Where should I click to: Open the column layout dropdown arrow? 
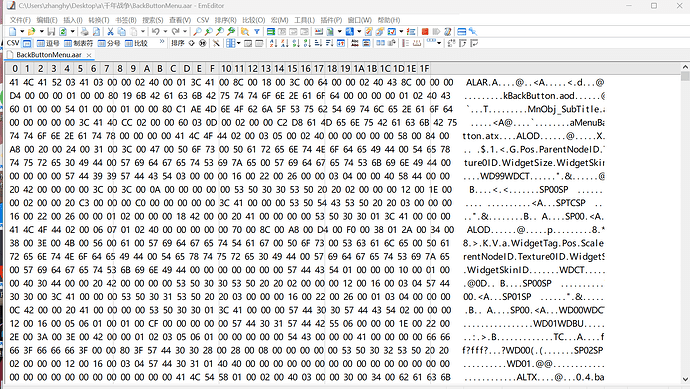[x=239, y=43]
